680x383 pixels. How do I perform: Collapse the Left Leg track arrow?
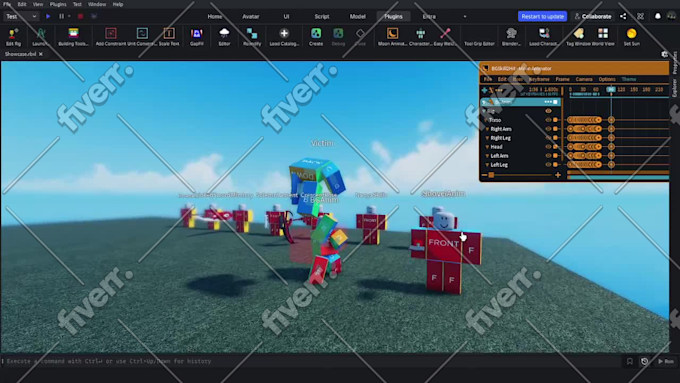point(487,165)
